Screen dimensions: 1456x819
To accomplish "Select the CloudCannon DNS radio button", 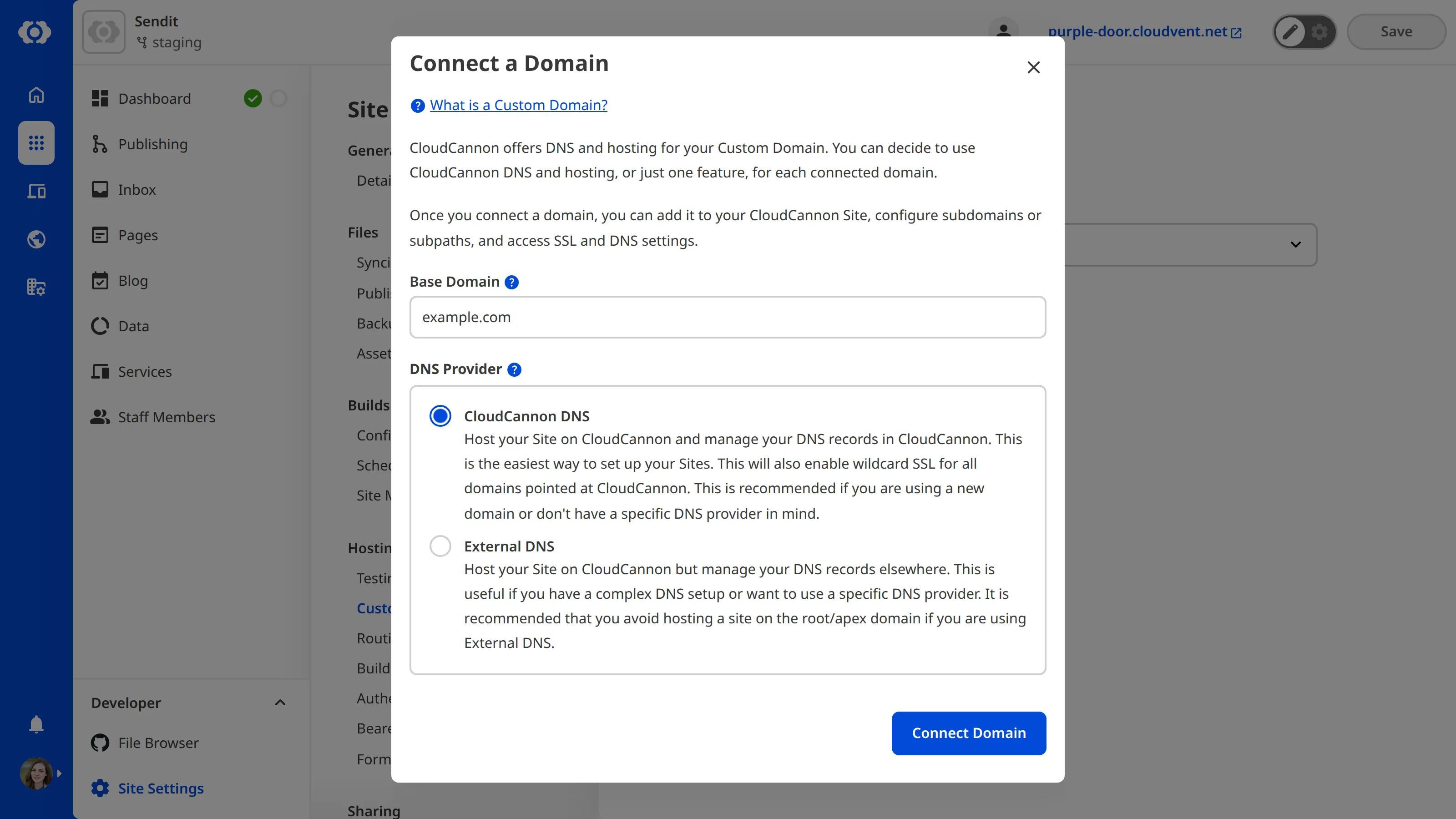I will pyautogui.click(x=440, y=415).
